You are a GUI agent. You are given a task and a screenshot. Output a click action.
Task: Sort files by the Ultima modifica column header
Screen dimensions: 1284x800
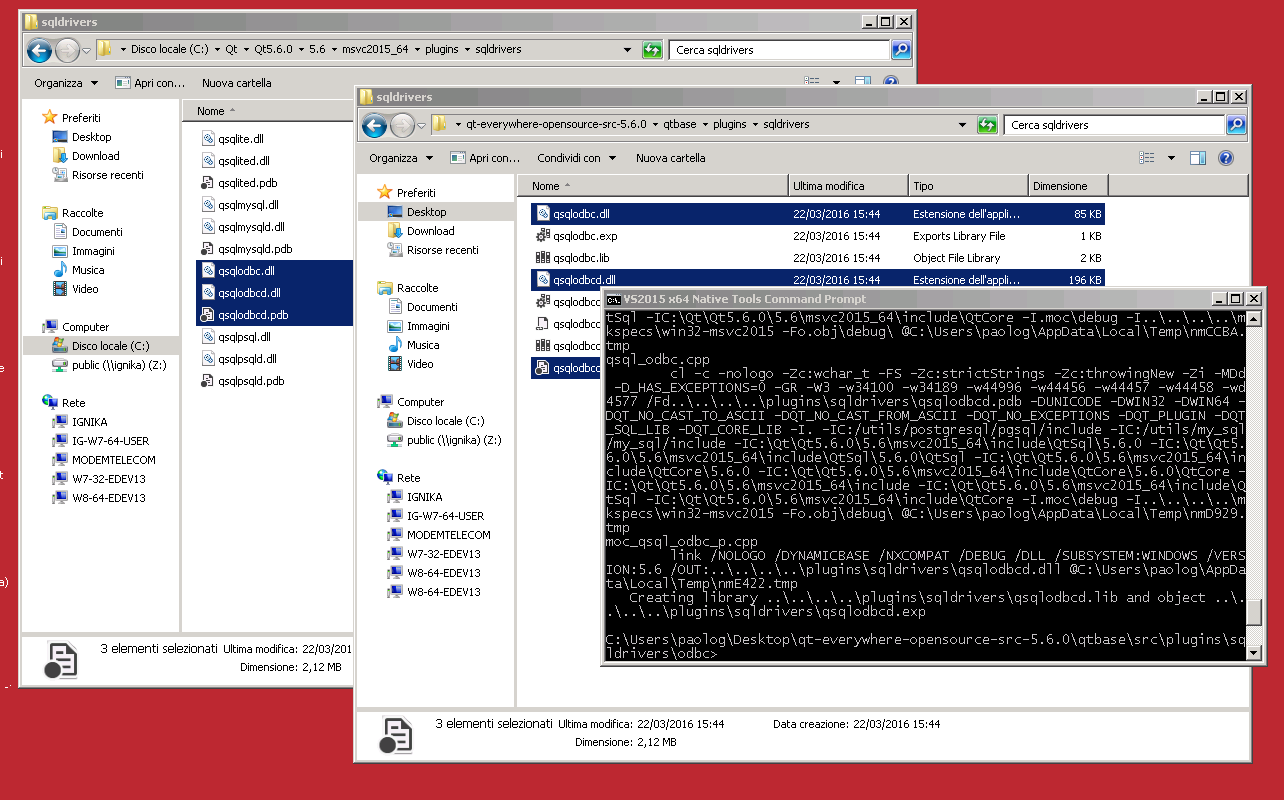pos(828,186)
